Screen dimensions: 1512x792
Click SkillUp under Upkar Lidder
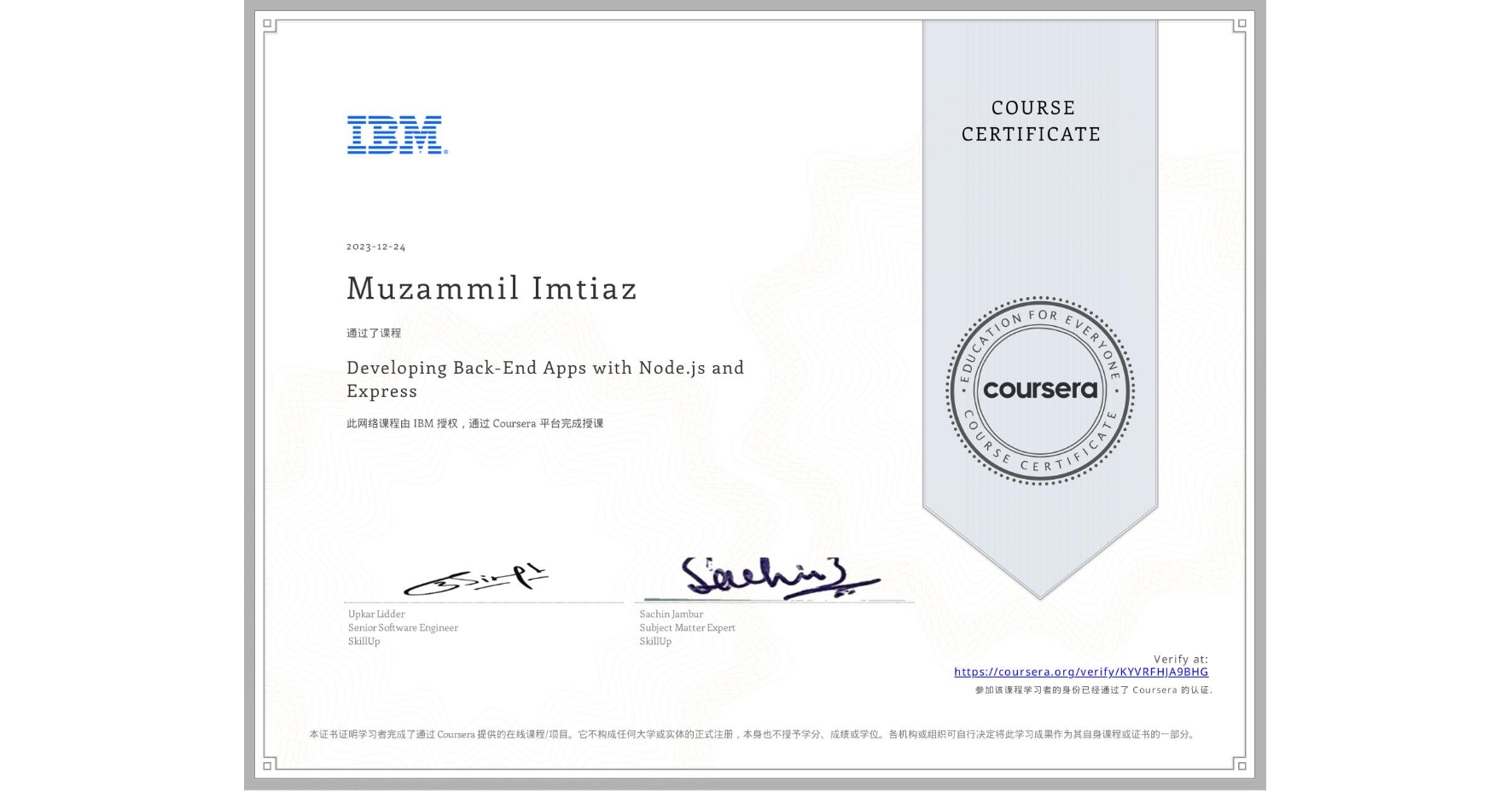[x=363, y=641]
